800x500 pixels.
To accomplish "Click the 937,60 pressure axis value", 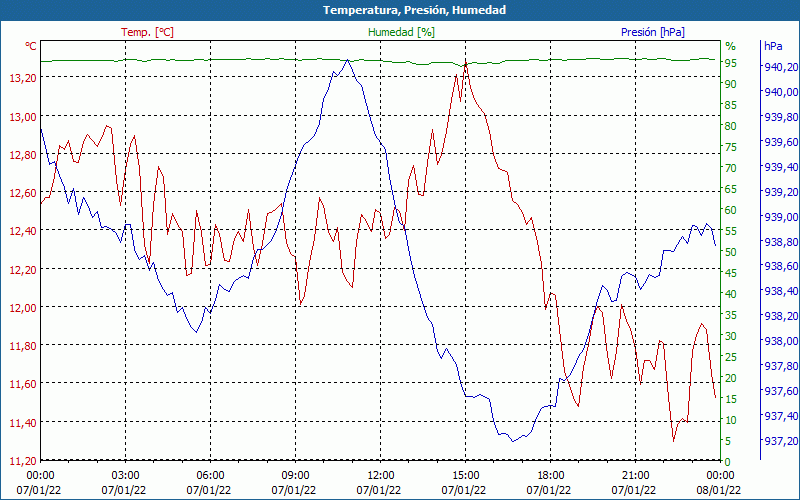I will click(x=781, y=391).
